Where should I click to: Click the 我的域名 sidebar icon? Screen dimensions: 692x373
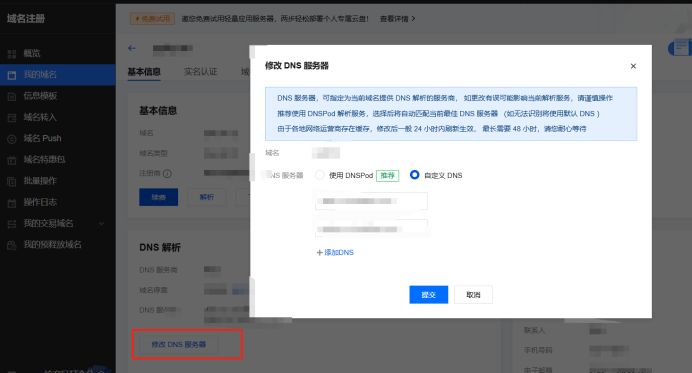point(12,75)
